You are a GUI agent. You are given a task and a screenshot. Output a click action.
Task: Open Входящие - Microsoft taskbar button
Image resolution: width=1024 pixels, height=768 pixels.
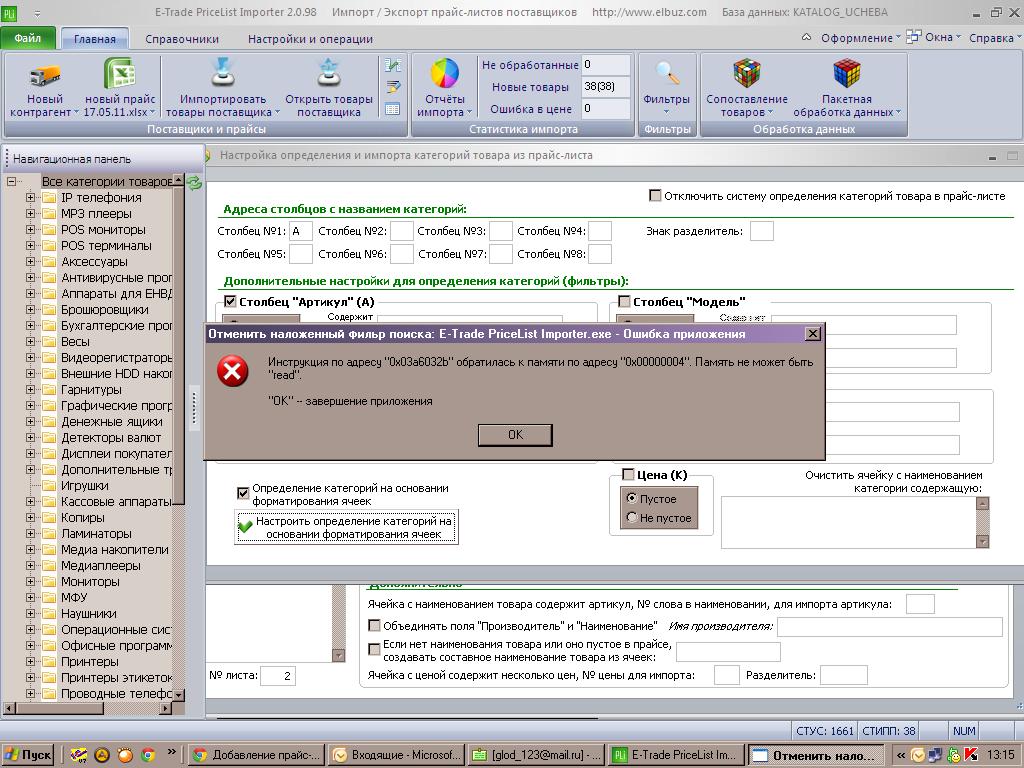(396, 755)
